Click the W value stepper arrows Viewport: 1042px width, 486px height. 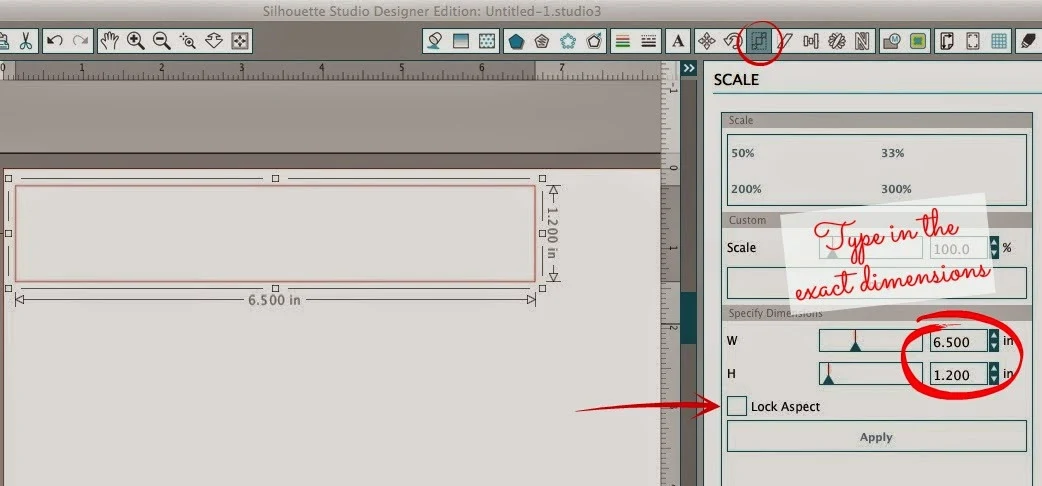click(x=994, y=341)
